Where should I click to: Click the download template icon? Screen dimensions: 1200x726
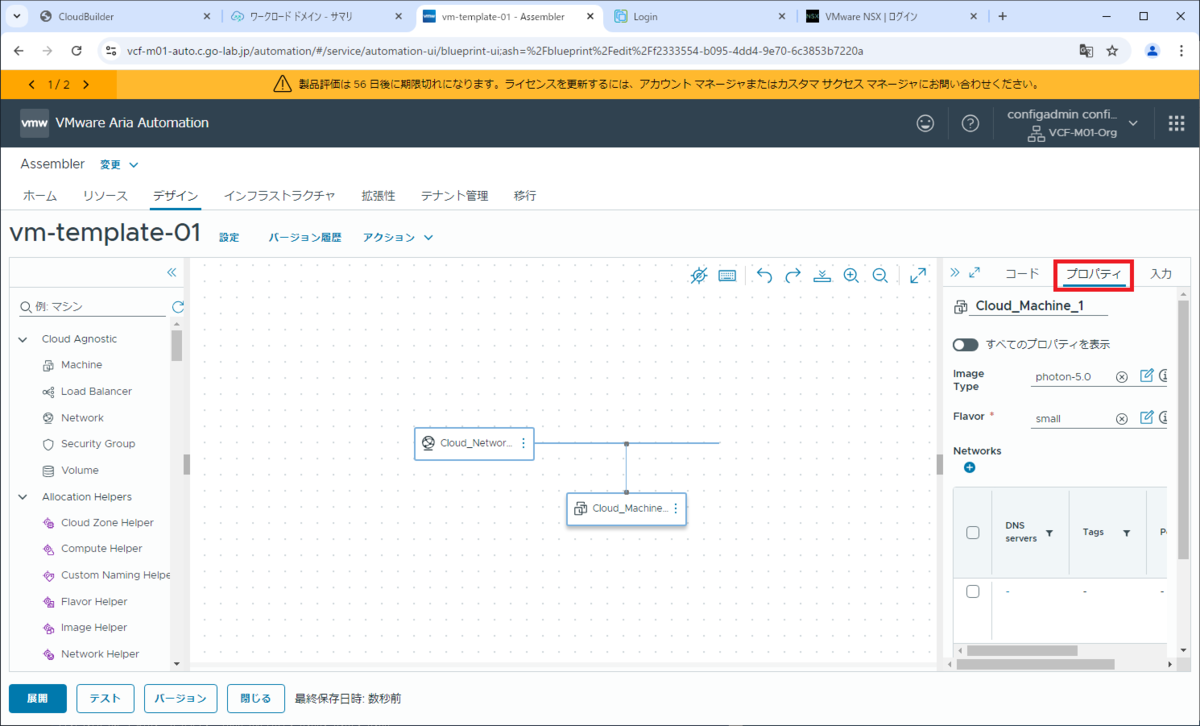click(822, 275)
